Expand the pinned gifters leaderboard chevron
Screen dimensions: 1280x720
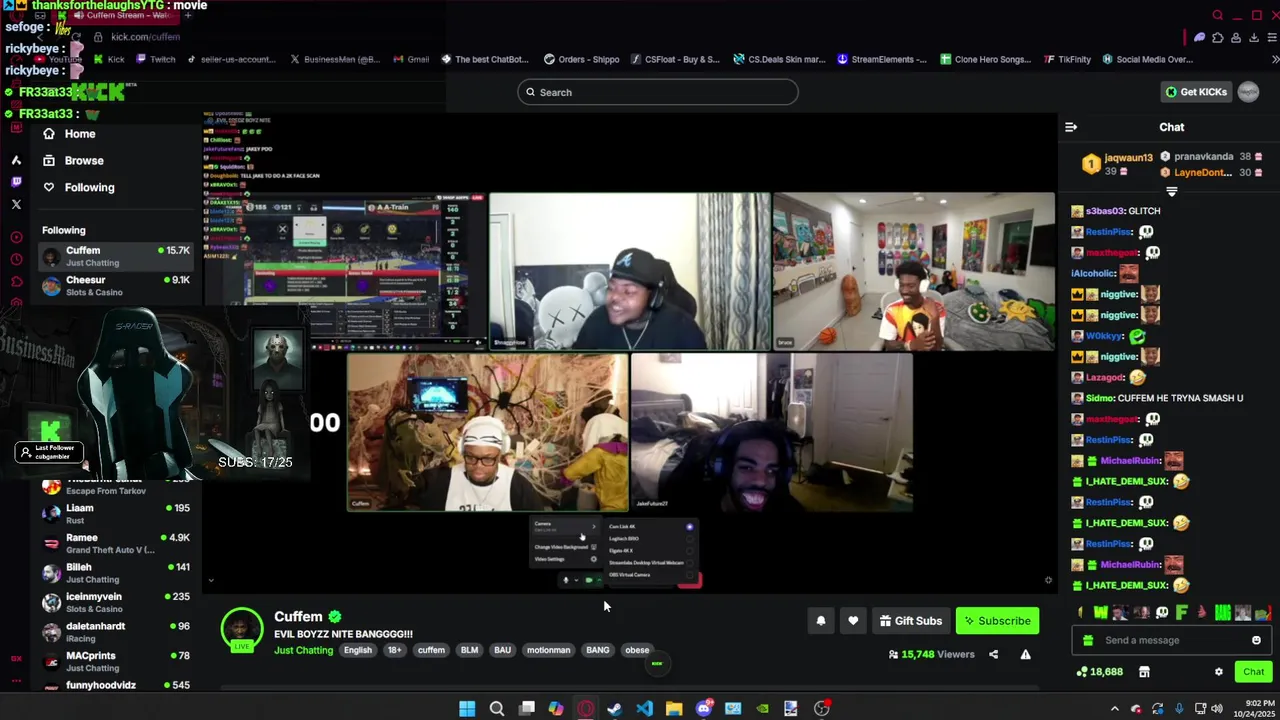click(x=1172, y=191)
